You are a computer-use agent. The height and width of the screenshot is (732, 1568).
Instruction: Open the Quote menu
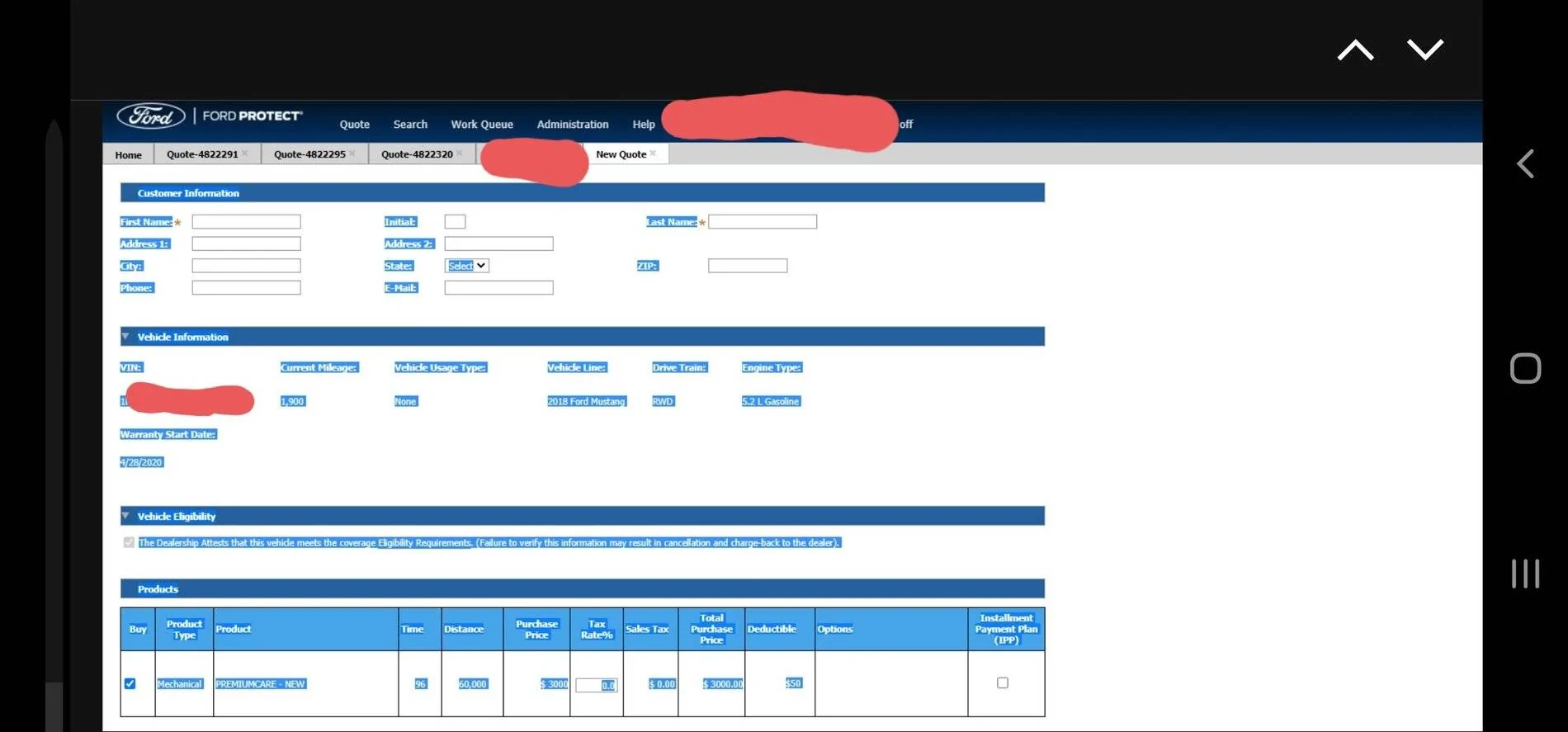pos(355,125)
